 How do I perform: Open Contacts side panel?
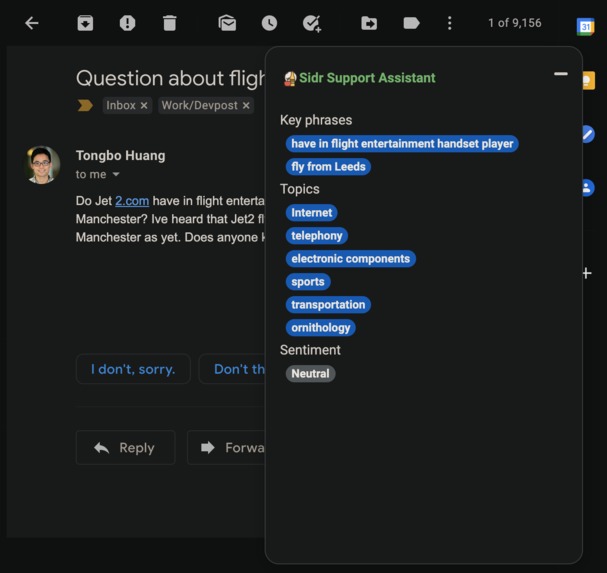pyautogui.click(x=588, y=188)
